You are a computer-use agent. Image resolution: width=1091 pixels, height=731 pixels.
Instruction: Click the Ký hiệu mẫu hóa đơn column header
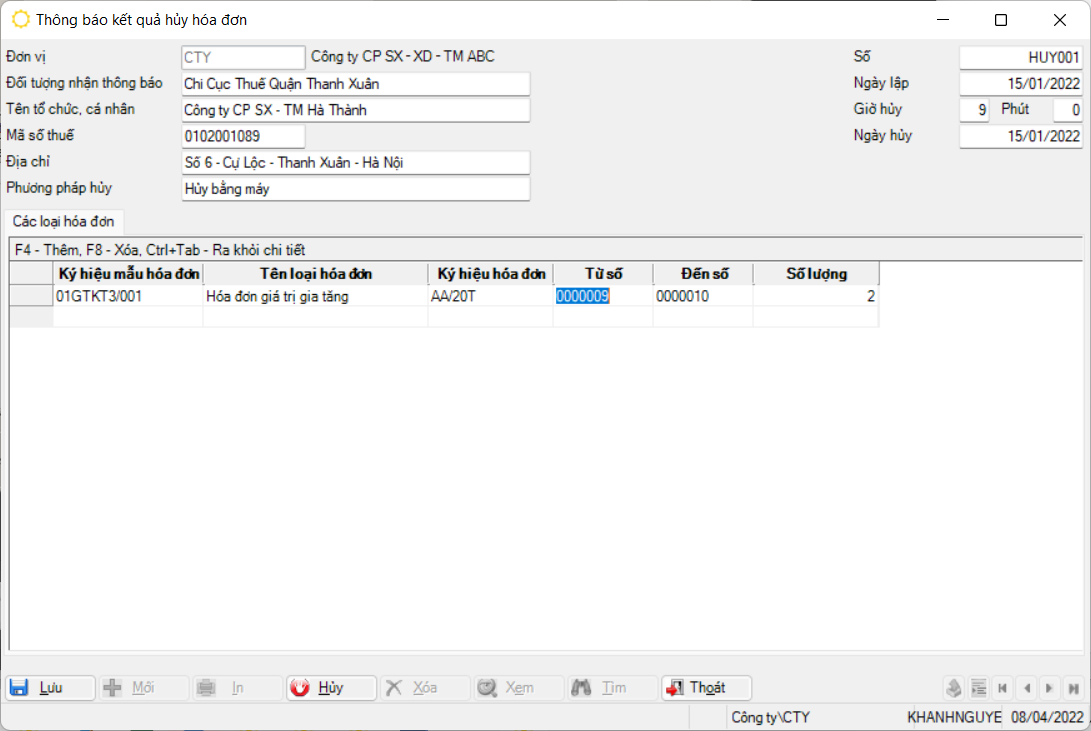[x=129, y=274]
